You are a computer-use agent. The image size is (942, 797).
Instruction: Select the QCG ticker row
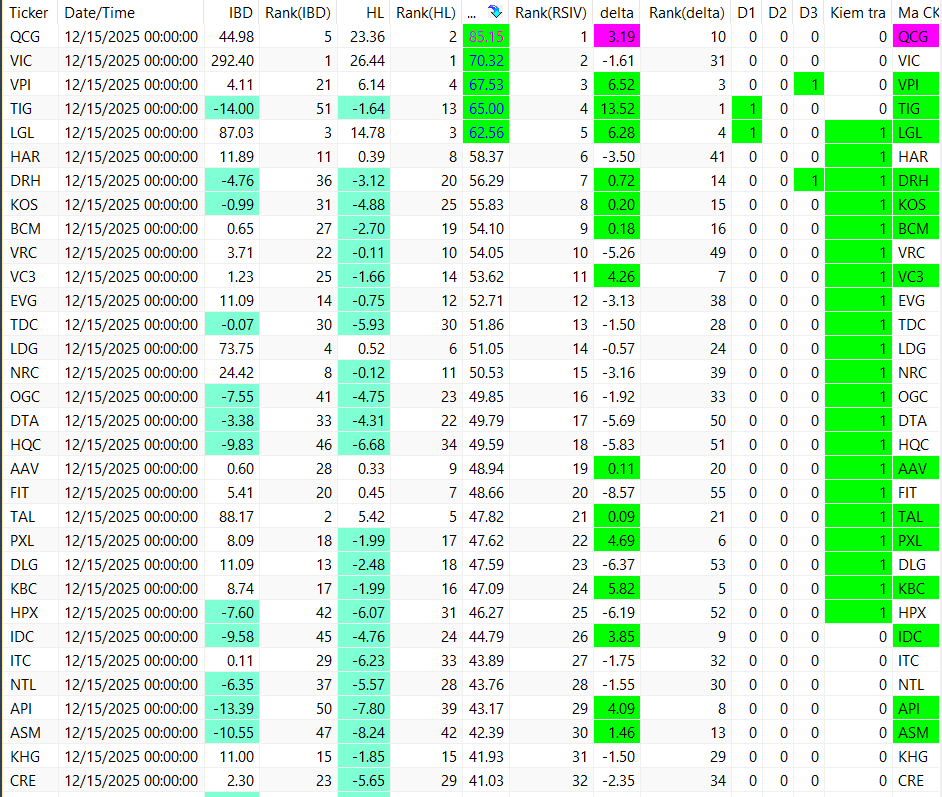coord(471,37)
